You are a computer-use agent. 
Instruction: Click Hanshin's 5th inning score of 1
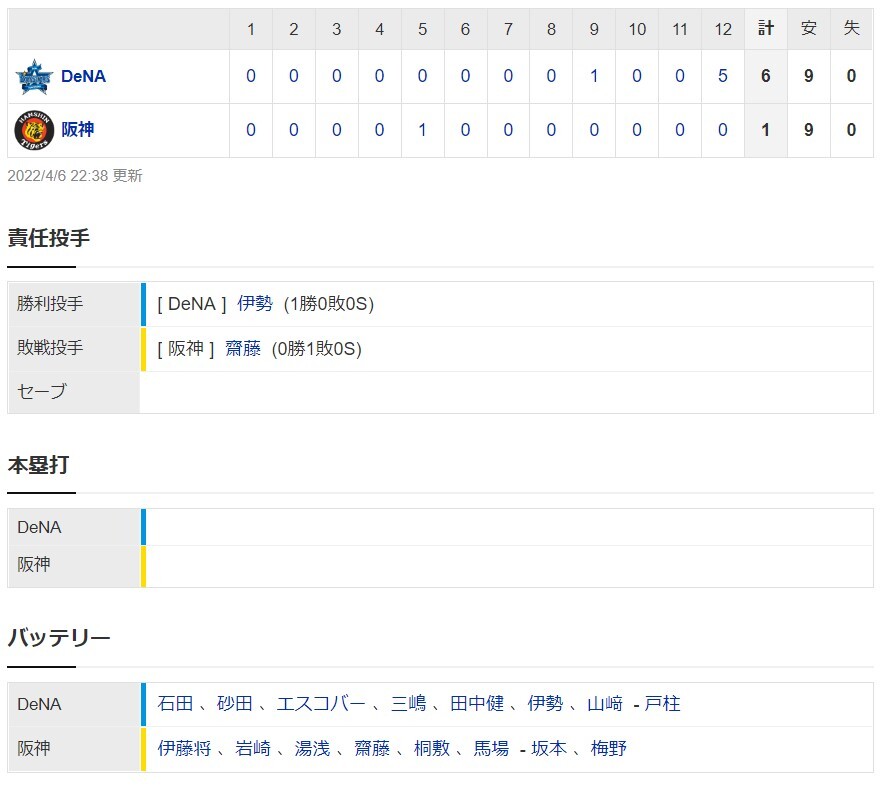(x=422, y=130)
